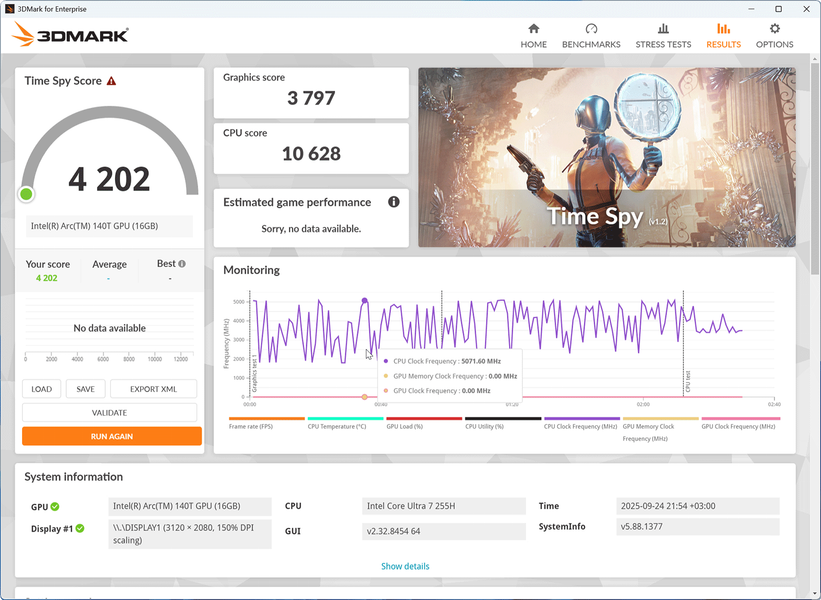Screen dimensions: 821x600
Task: Click the orange point on GPU clock line
Action: coord(364,397)
